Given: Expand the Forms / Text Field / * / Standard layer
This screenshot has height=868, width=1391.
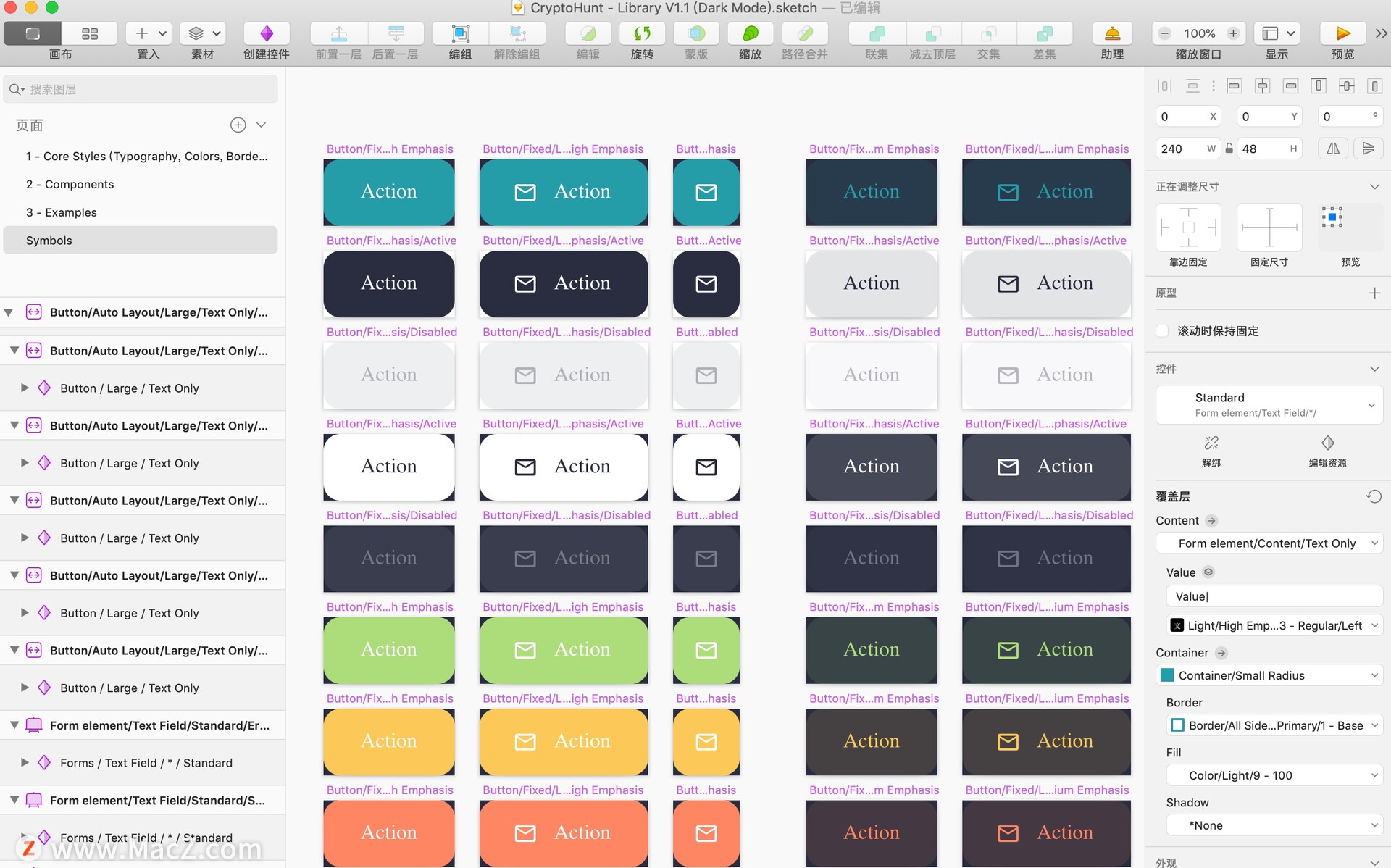Looking at the screenshot, I should pos(25,763).
